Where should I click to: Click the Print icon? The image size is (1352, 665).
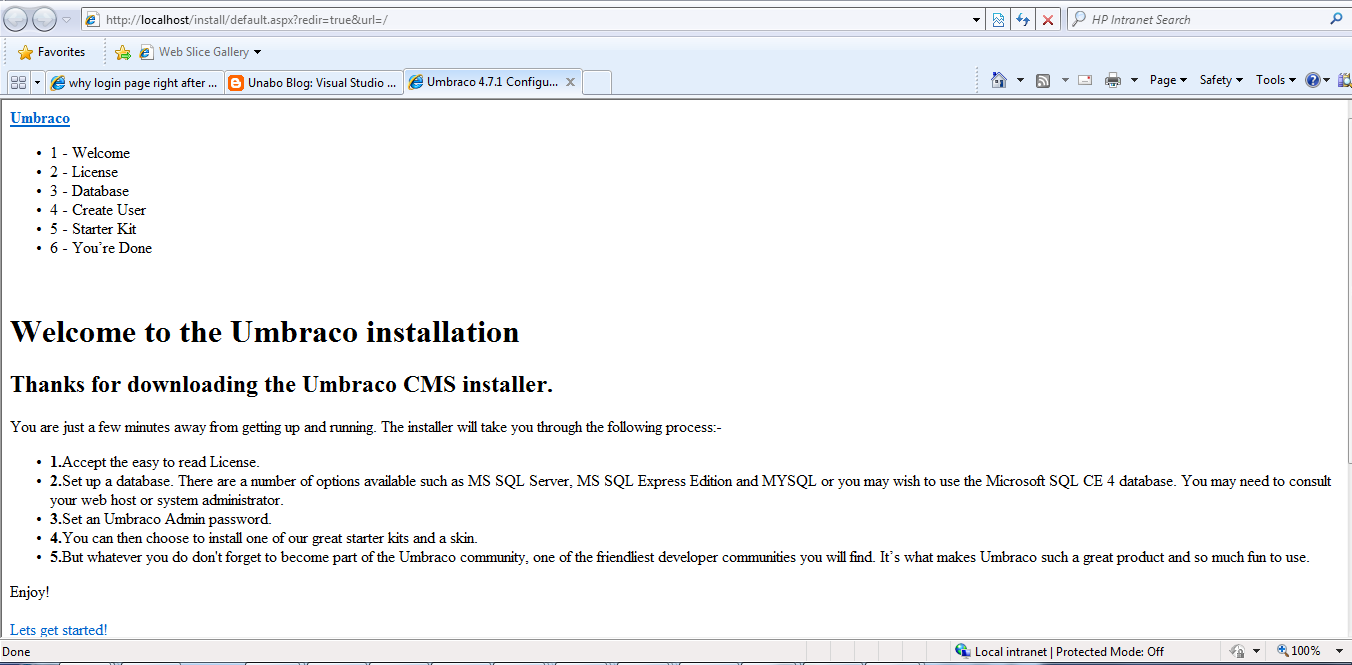(1112, 80)
